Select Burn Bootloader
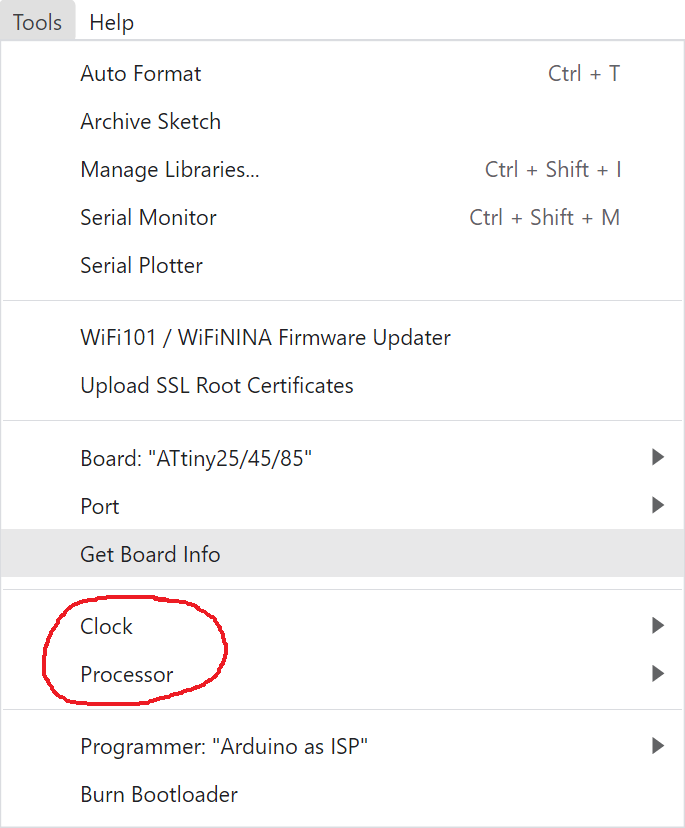This screenshot has width=685, height=828. pos(159,795)
